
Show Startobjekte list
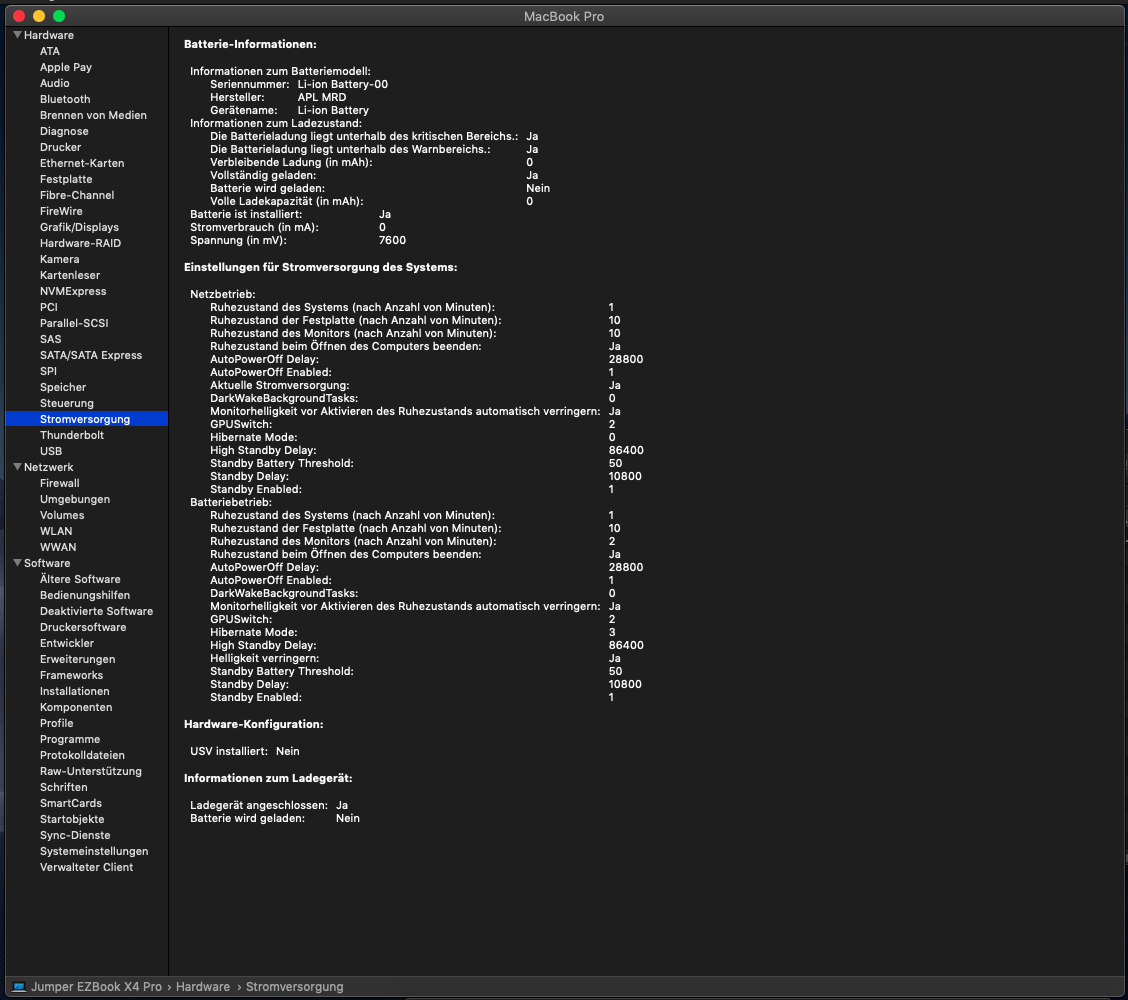click(x=72, y=819)
